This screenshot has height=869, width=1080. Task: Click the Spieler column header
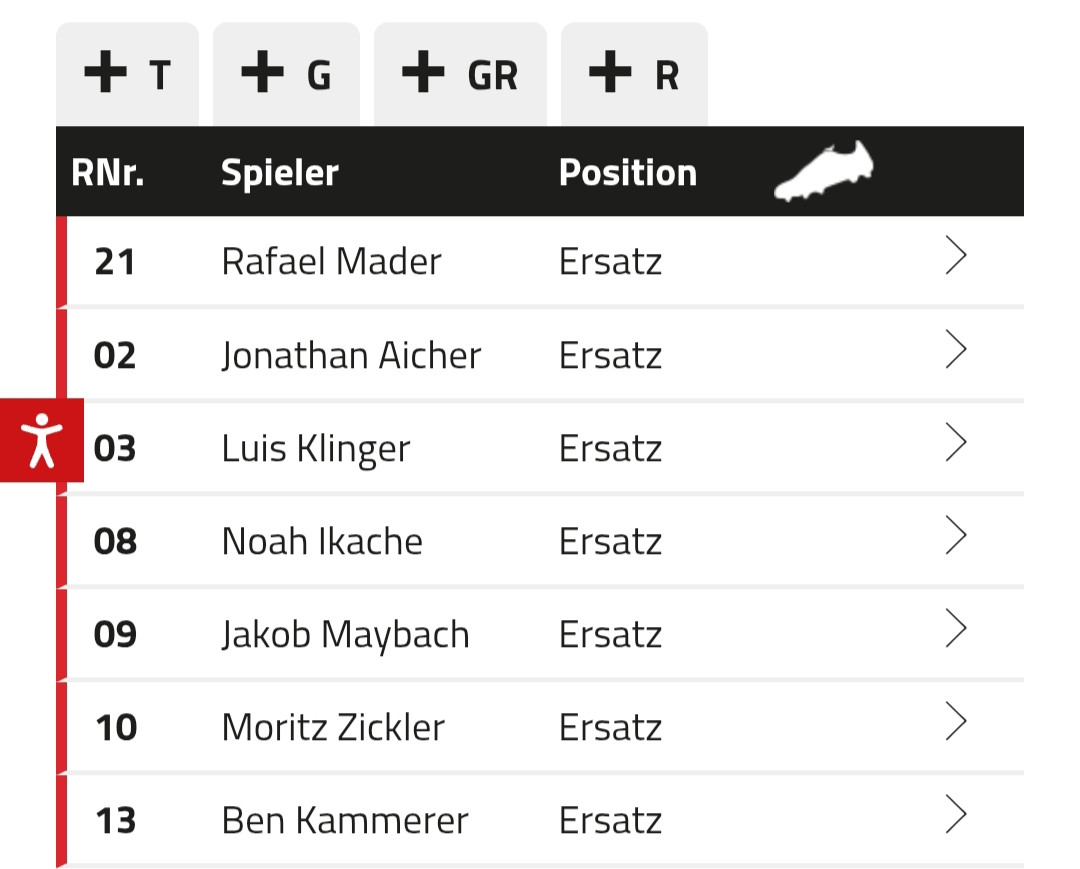[280, 173]
